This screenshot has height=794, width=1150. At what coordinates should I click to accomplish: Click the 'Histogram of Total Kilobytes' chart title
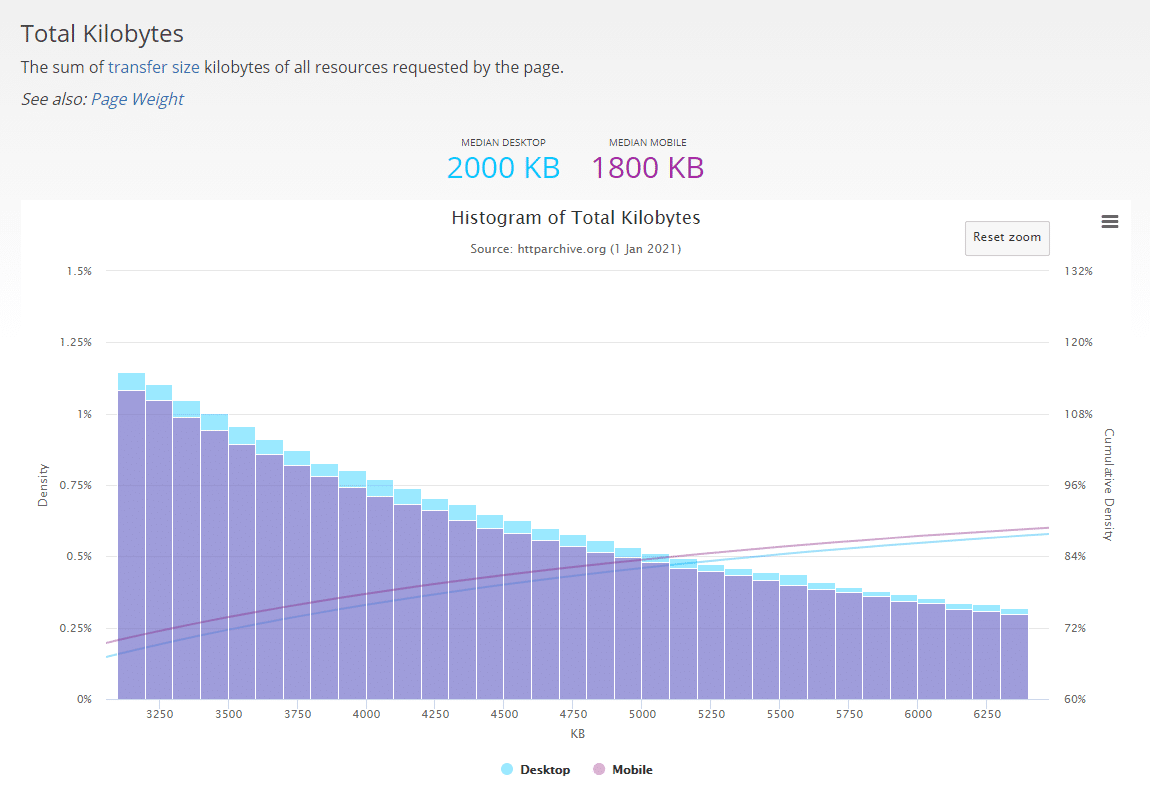tap(576, 218)
